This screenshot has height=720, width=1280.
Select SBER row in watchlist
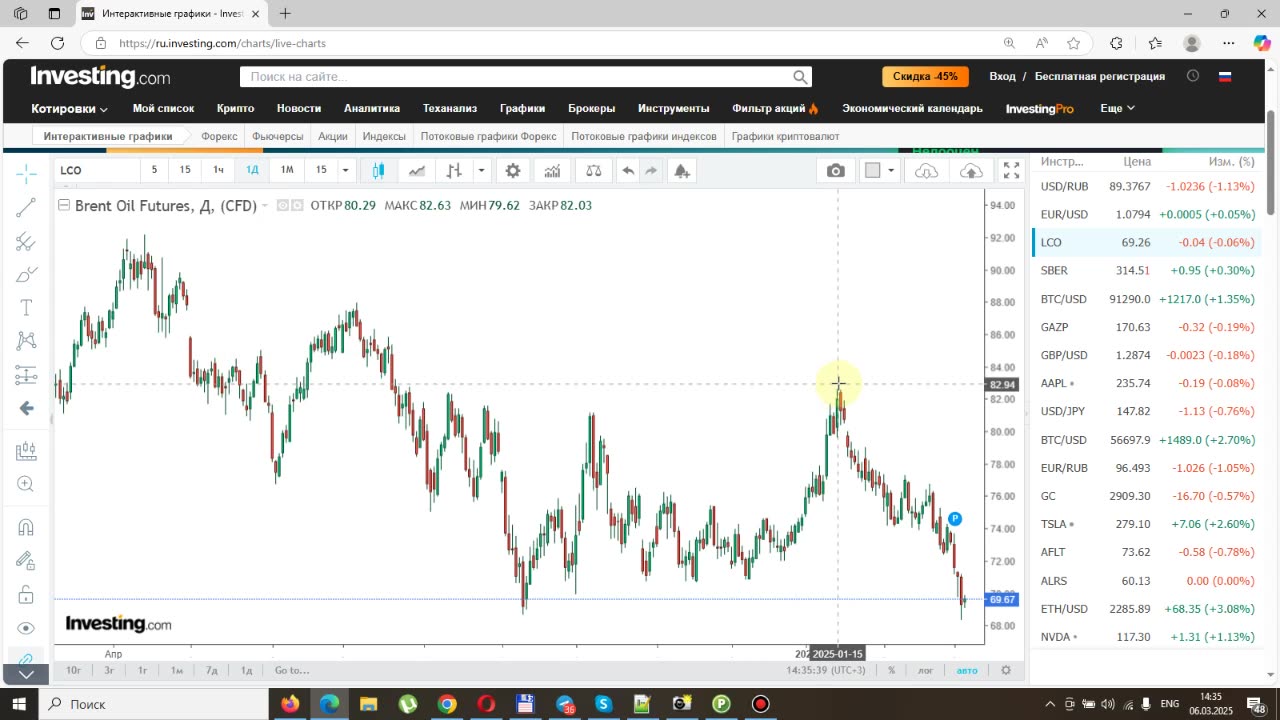[1147, 270]
